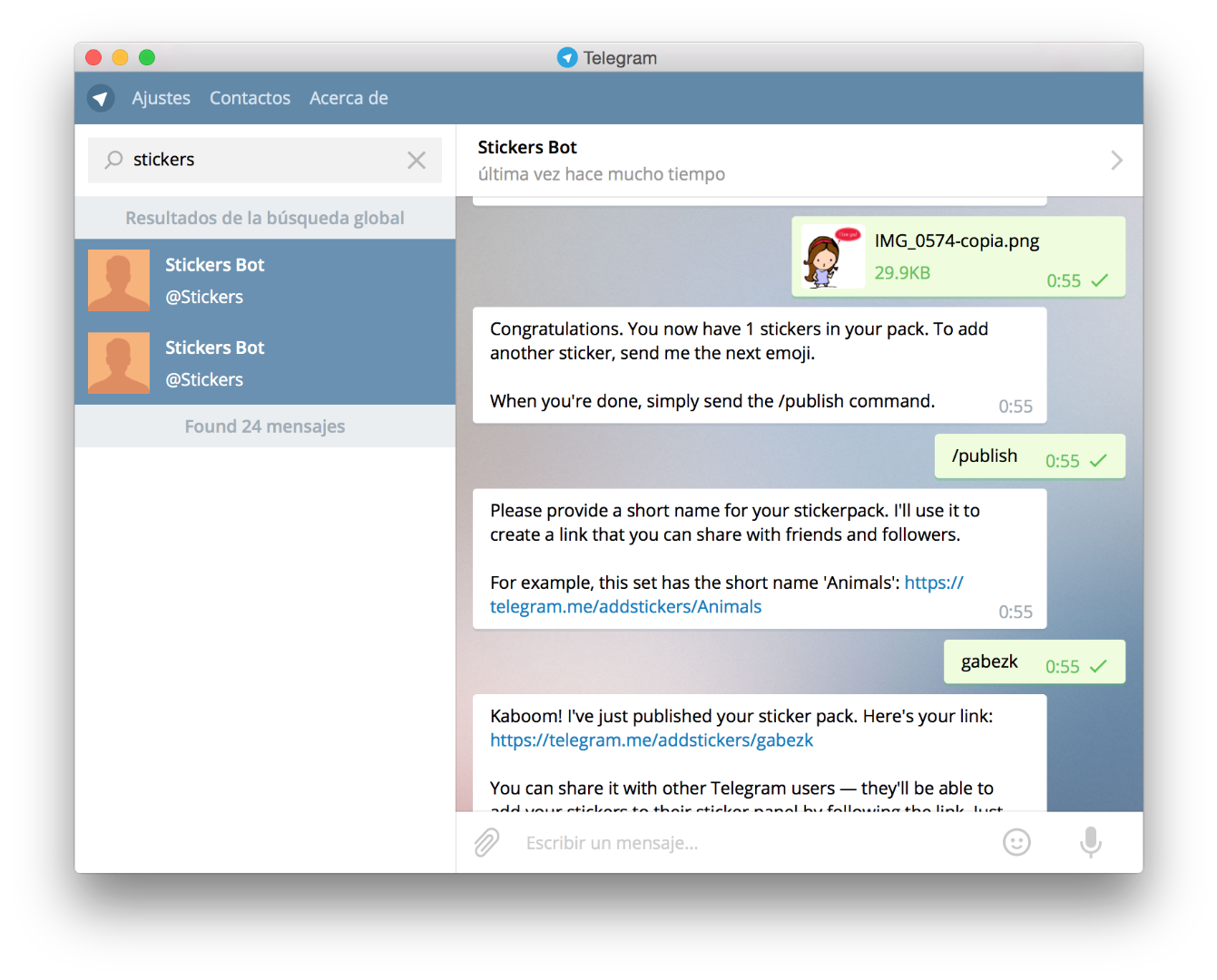The height and width of the screenshot is (980, 1217).
Task: Select the 29.9KB file size text
Action: tap(902, 272)
